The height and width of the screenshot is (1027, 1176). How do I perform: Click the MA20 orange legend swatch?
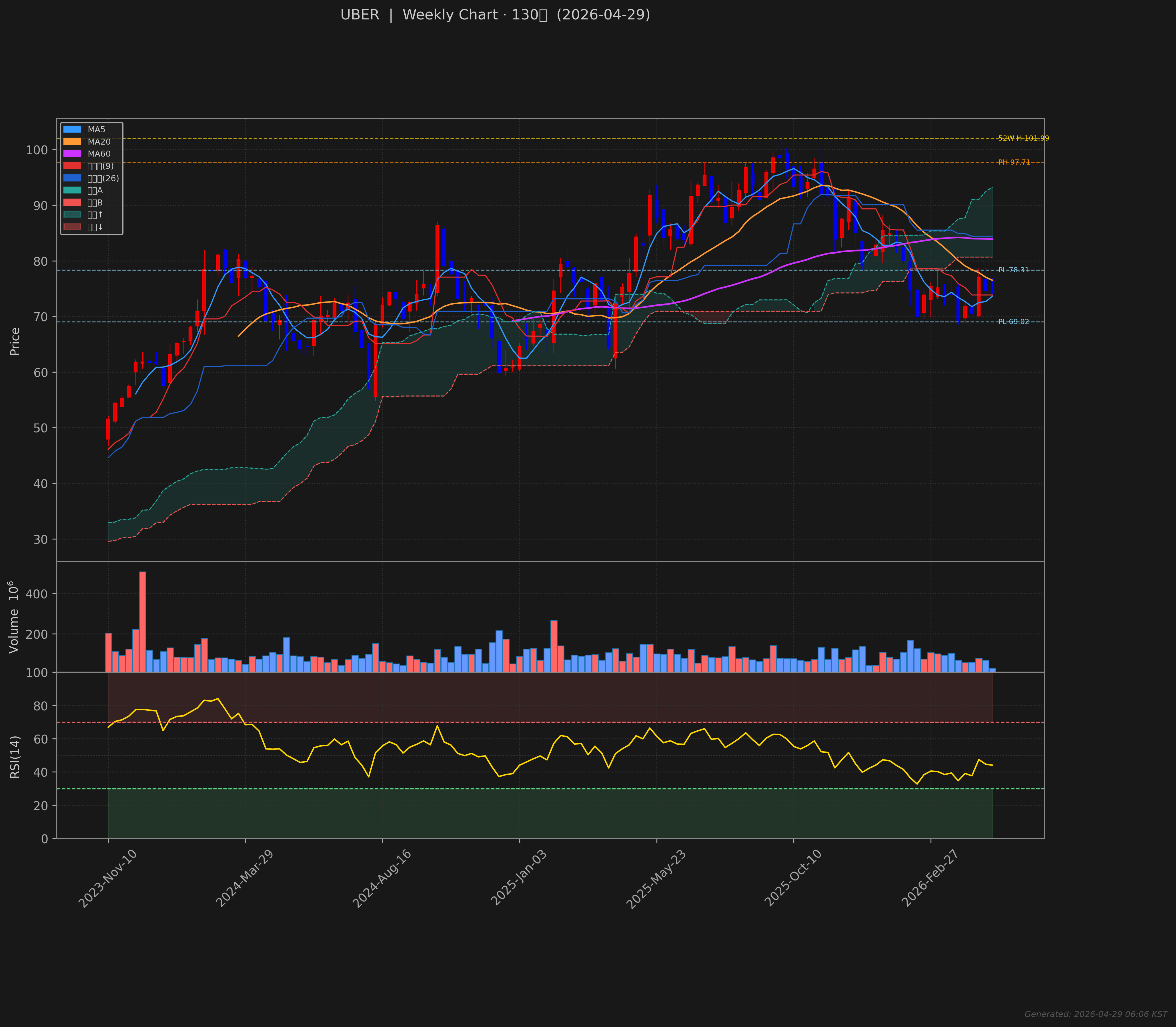coord(72,141)
